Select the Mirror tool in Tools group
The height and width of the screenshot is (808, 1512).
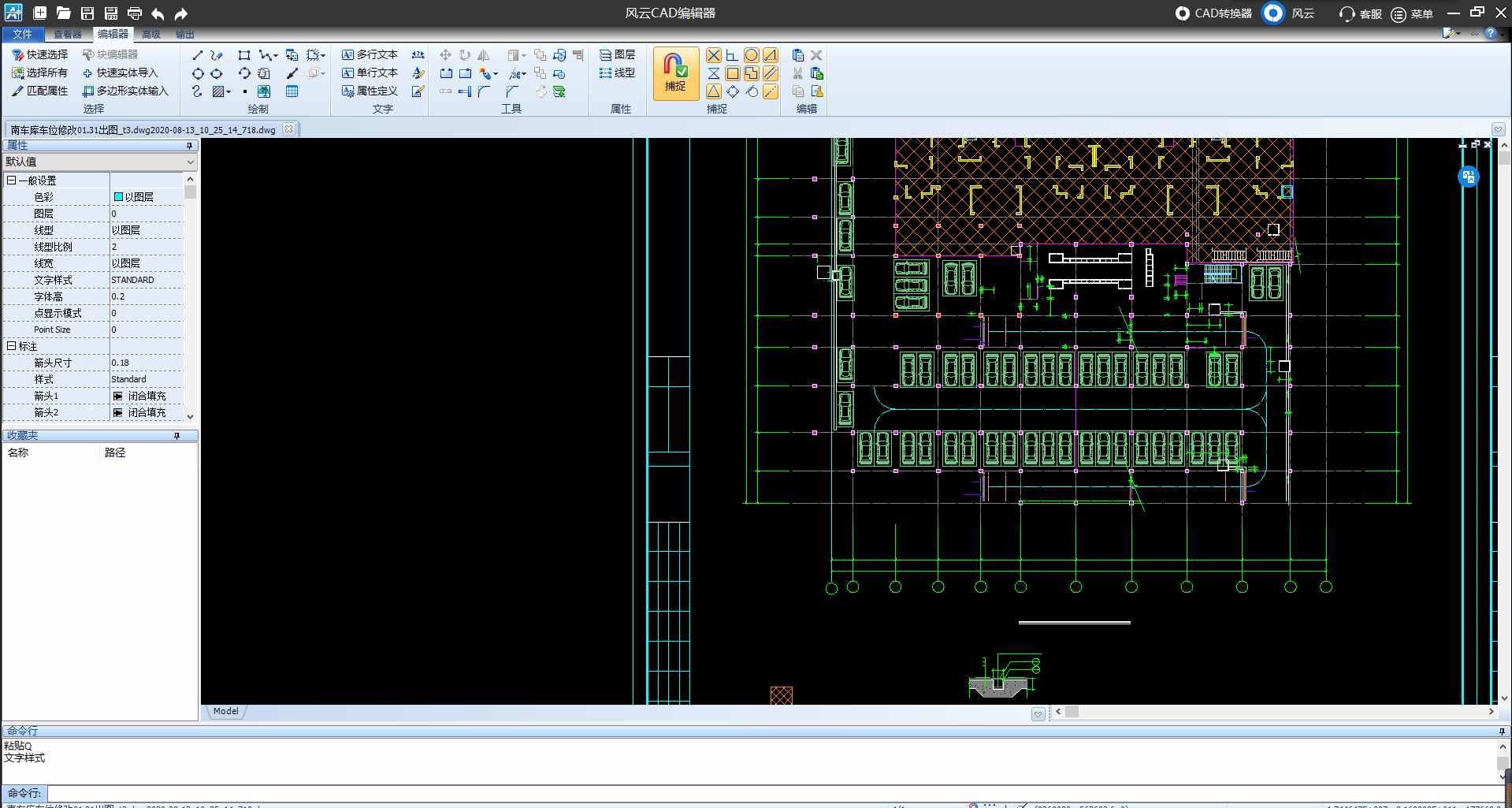click(x=483, y=55)
